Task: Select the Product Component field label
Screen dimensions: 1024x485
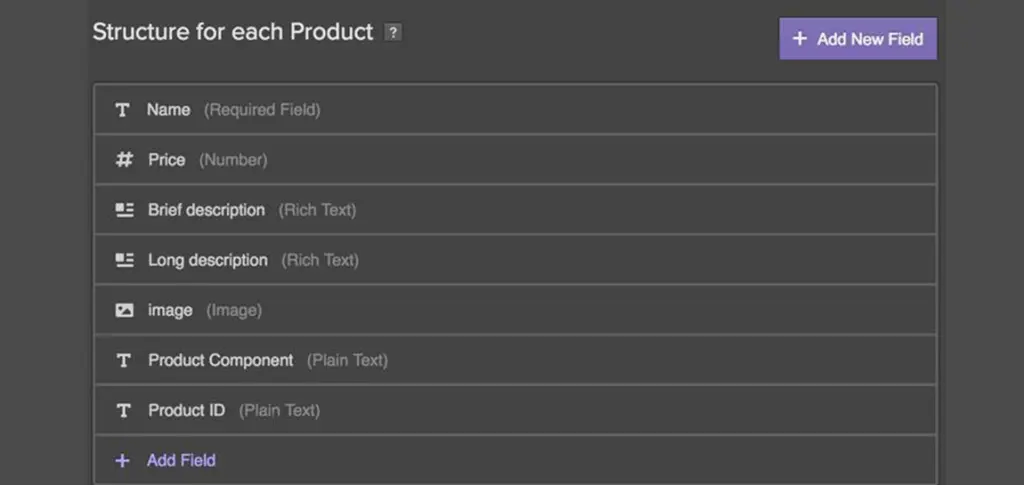Action: (x=221, y=360)
